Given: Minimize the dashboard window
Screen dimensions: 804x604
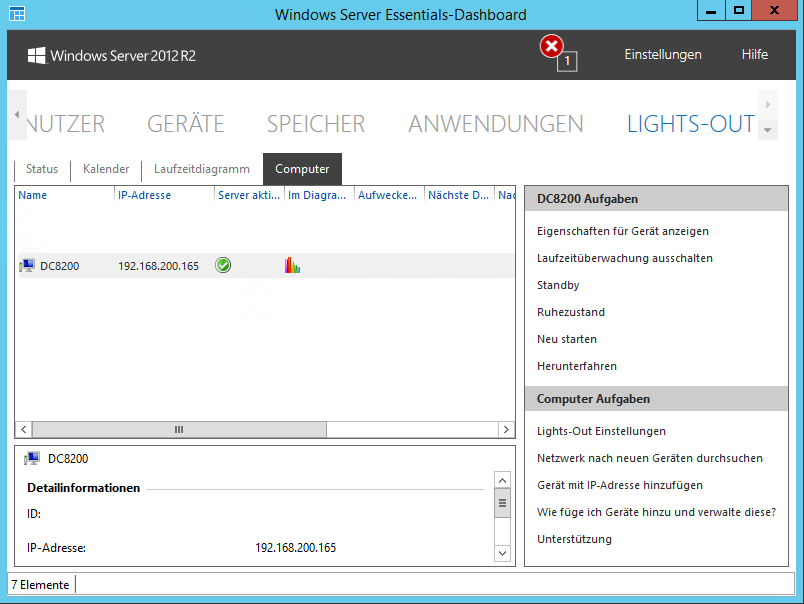Looking at the screenshot, I should (x=711, y=10).
